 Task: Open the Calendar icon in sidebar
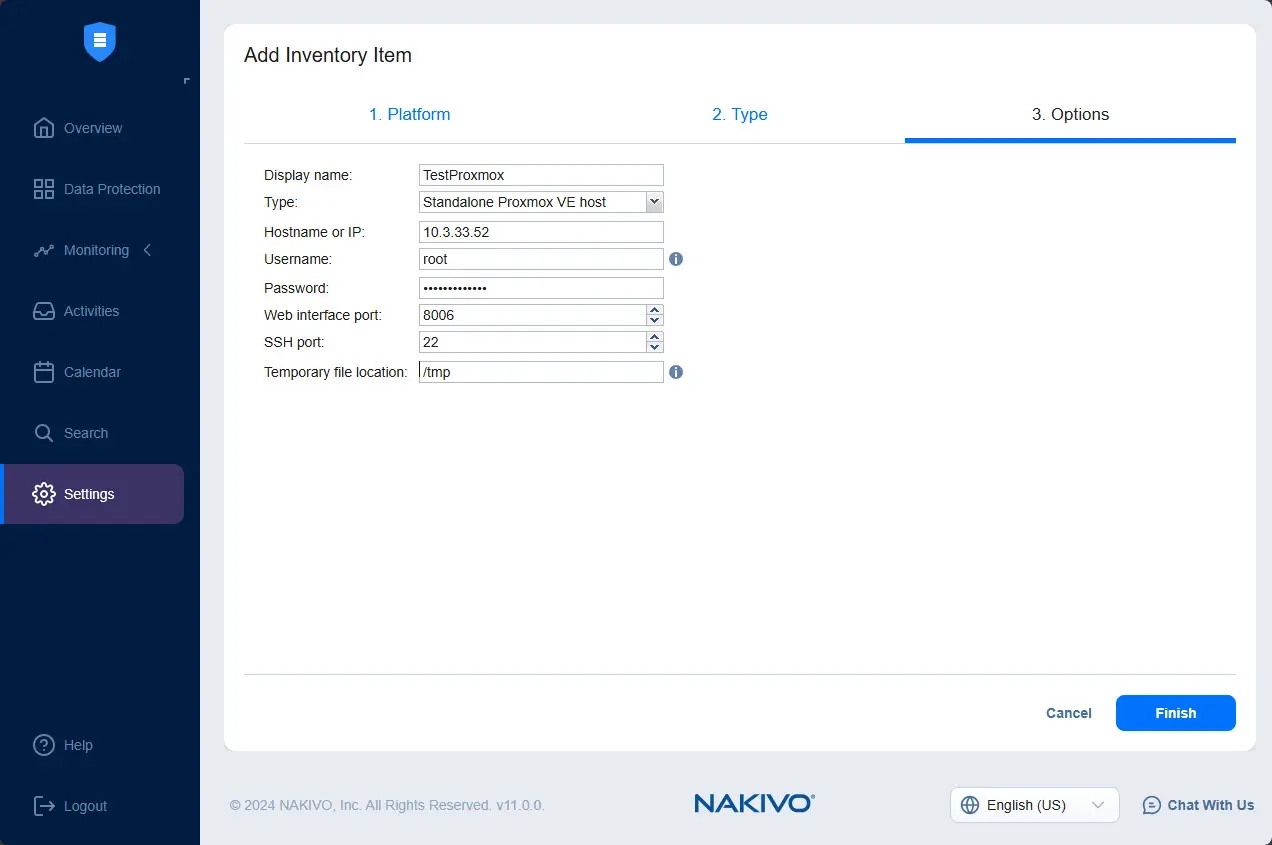click(44, 372)
